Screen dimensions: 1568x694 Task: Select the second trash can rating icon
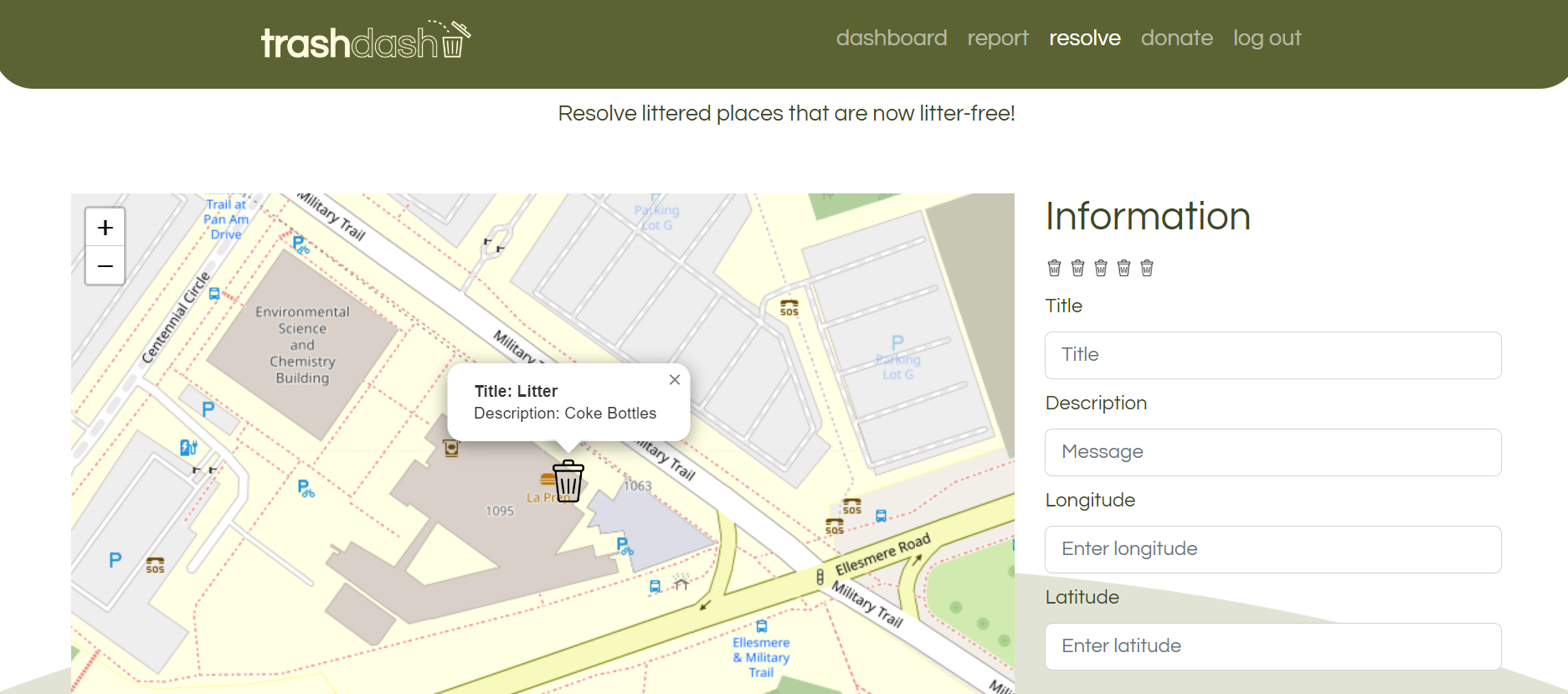pos(1077,268)
